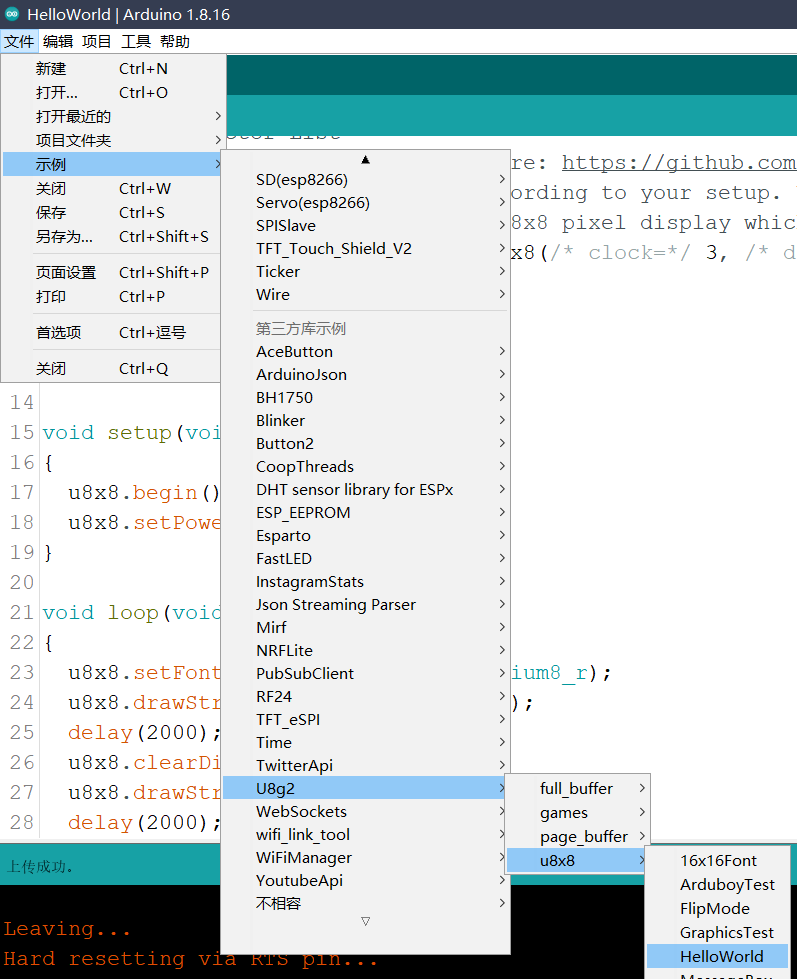Image resolution: width=797 pixels, height=979 pixels.
Task: Choose 保存 Ctrl+S entry
Action: (x=112, y=212)
